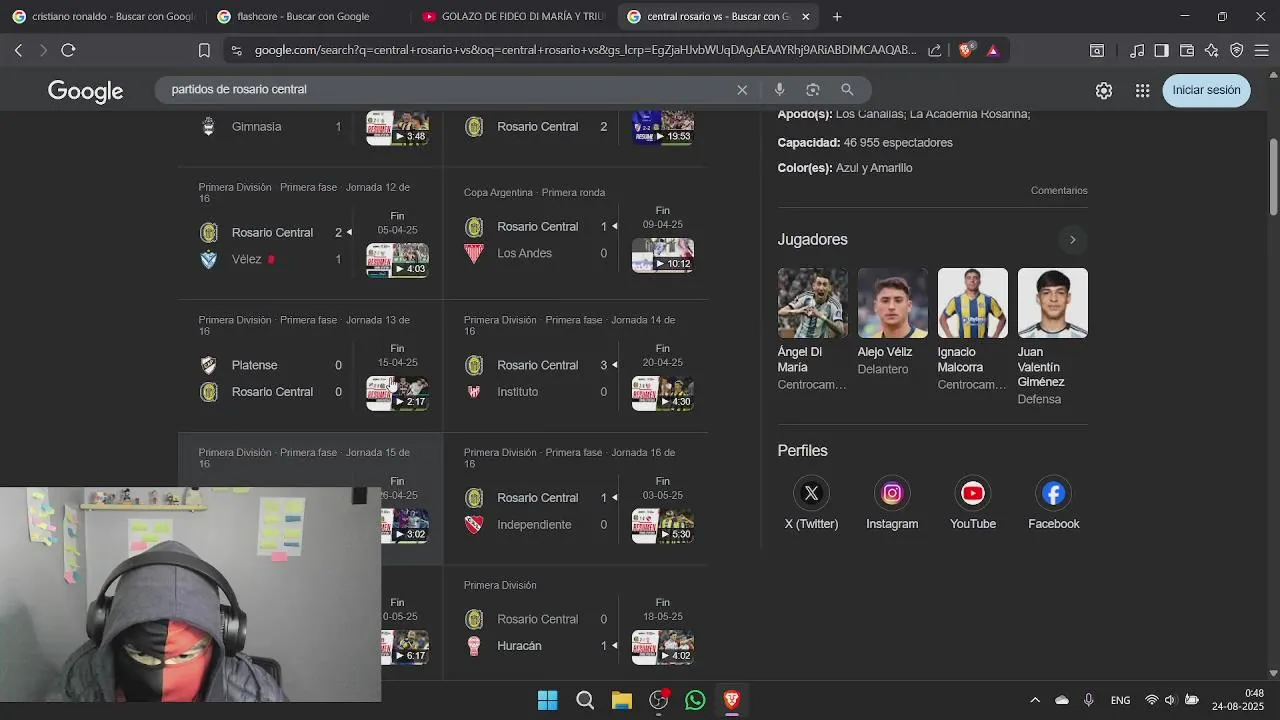Open Ángel Di María player card
Image resolution: width=1280 pixels, height=720 pixels.
coord(812,330)
